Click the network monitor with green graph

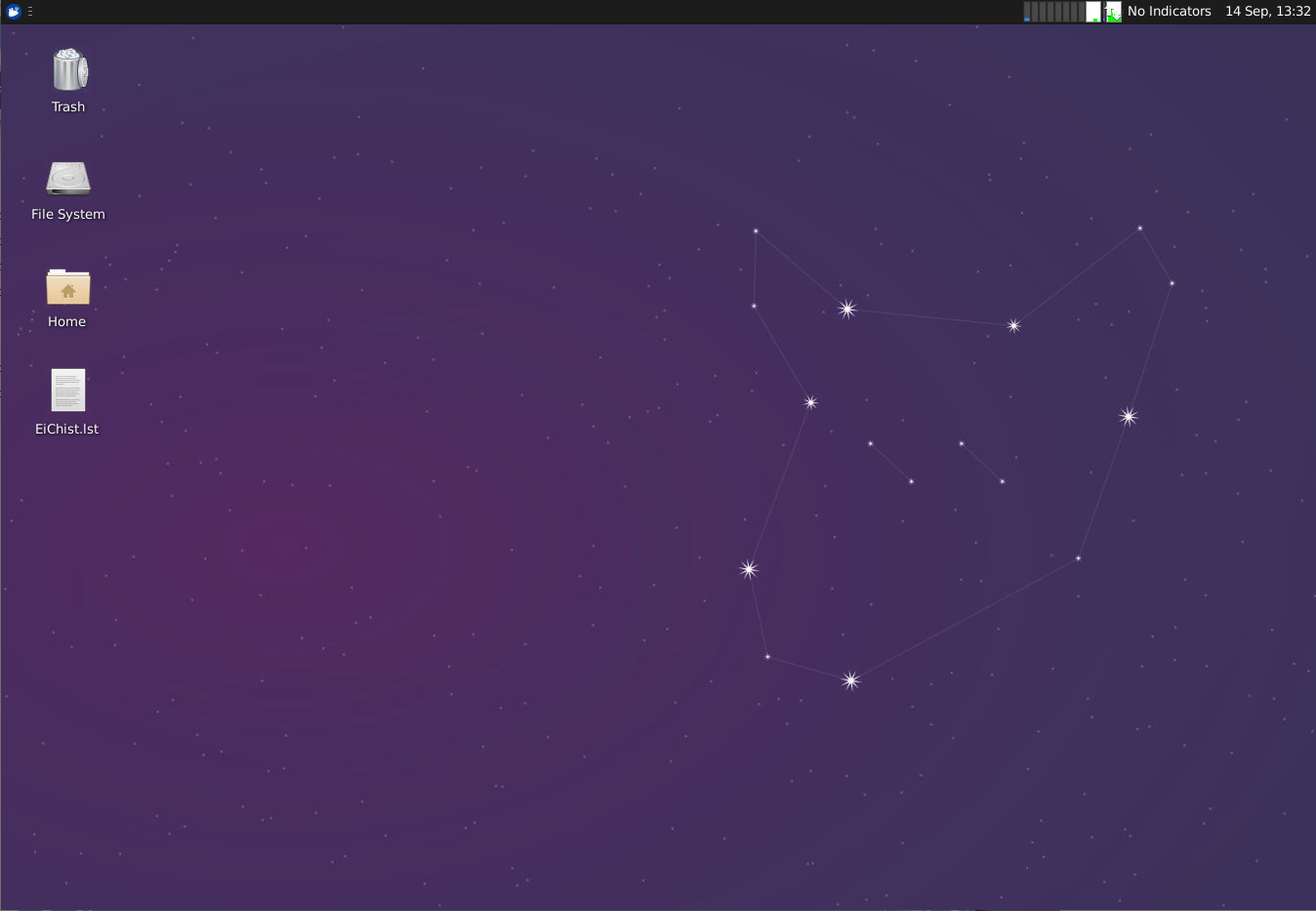pyautogui.click(x=1113, y=12)
